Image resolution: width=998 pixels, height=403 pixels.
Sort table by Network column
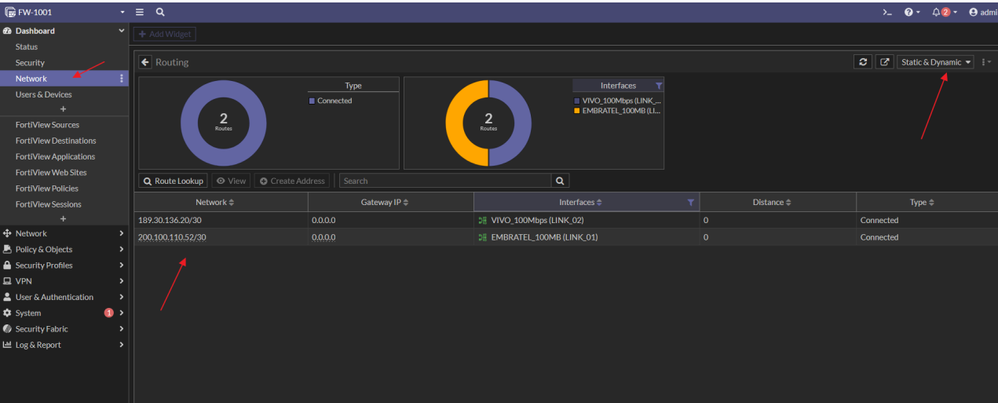[214, 202]
